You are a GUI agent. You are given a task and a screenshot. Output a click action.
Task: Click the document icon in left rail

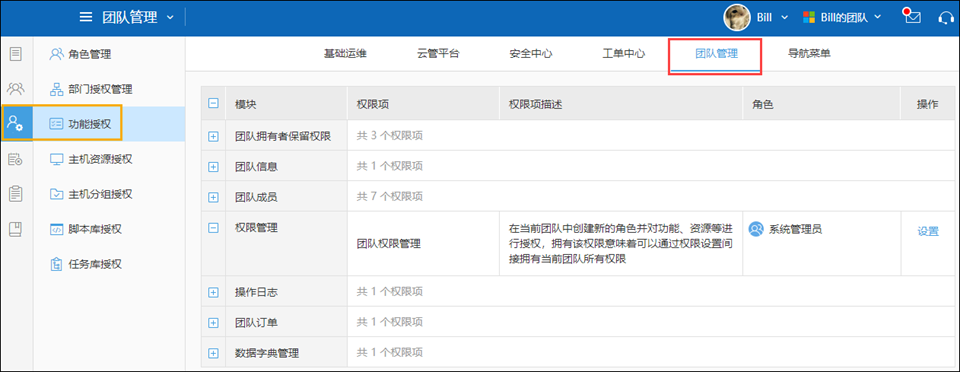[x=16, y=54]
